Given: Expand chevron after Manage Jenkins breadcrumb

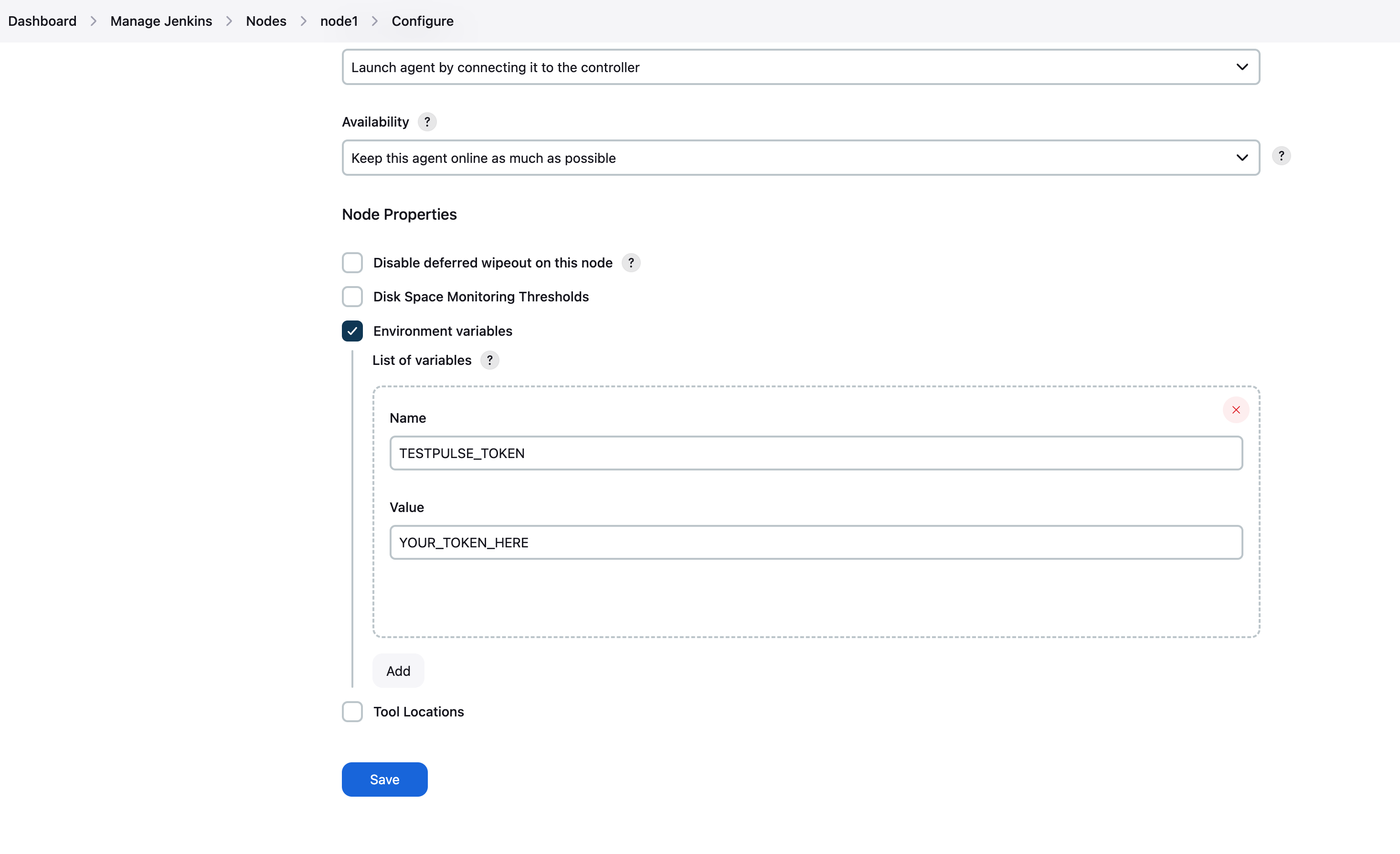Looking at the screenshot, I should pos(229,21).
